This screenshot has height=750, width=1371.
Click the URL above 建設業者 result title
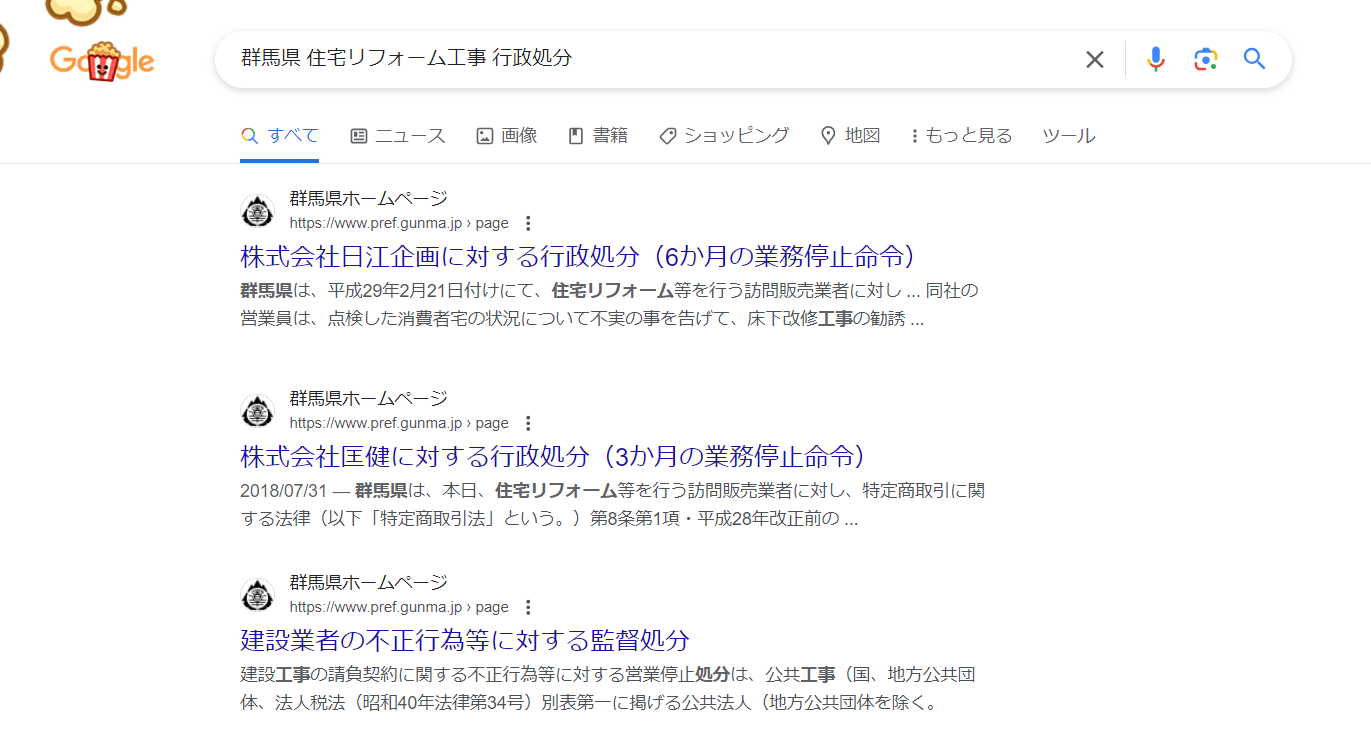[x=399, y=607]
